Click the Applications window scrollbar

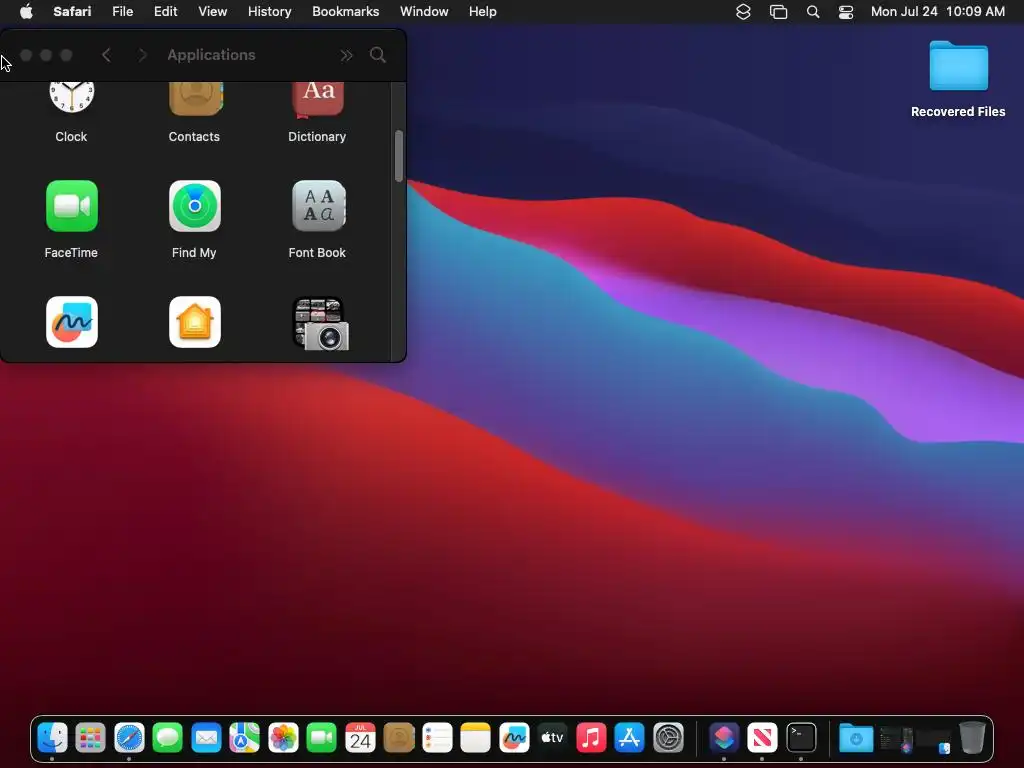(x=398, y=156)
